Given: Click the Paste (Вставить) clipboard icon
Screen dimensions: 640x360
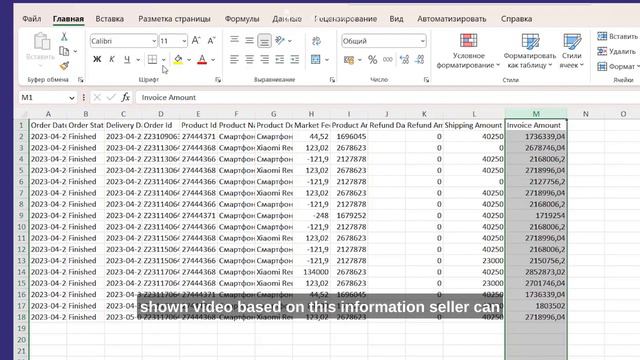Looking at the screenshot, I should 41,41.
